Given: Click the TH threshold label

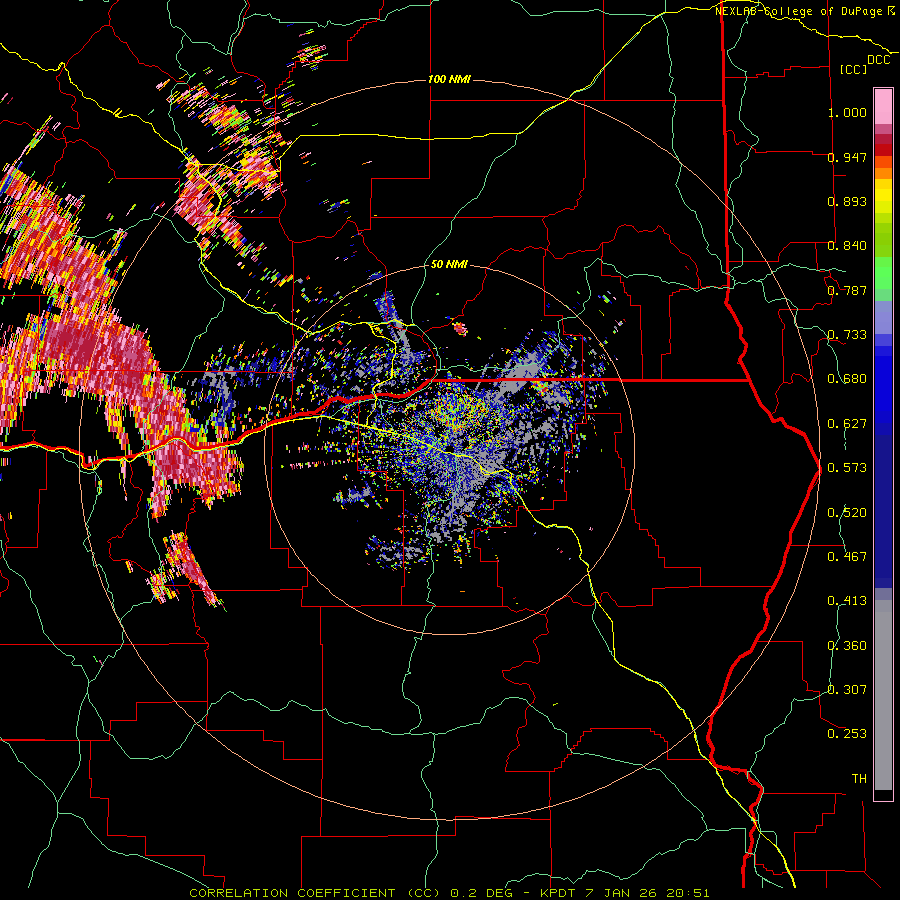Looking at the screenshot, I should coord(859,779).
